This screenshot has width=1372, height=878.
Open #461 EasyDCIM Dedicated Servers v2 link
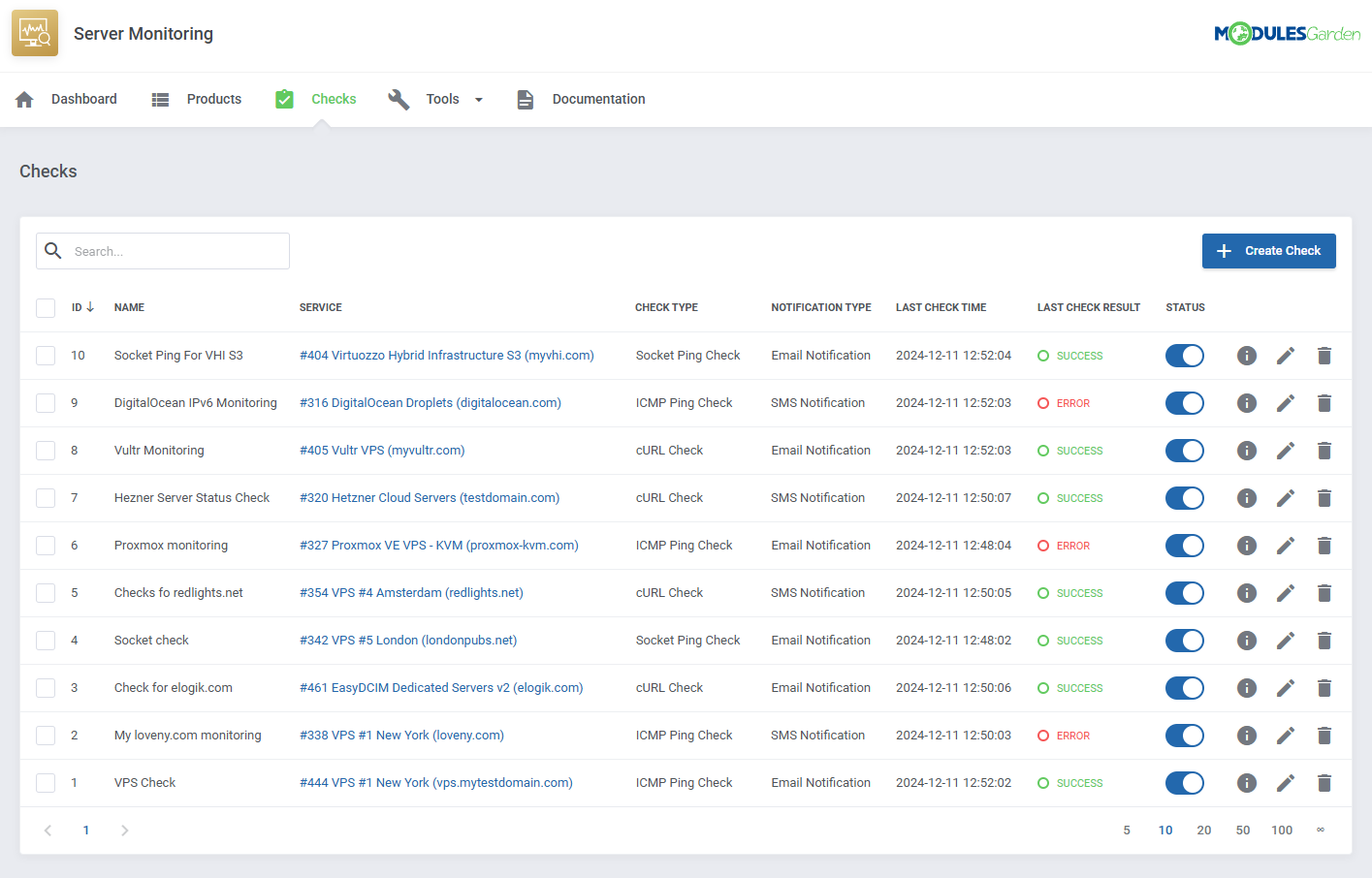pyautogui.click(x=441, y=688)
